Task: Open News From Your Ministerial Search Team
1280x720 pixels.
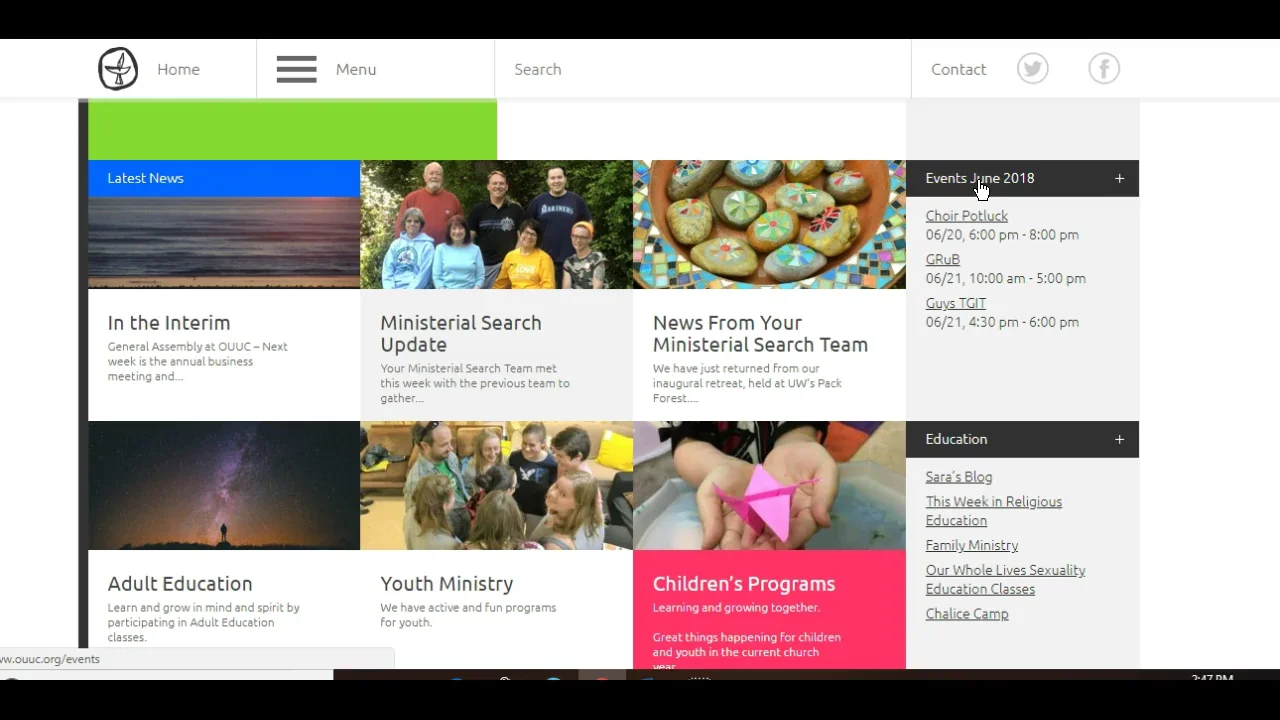Action: [x=760, y=334]
